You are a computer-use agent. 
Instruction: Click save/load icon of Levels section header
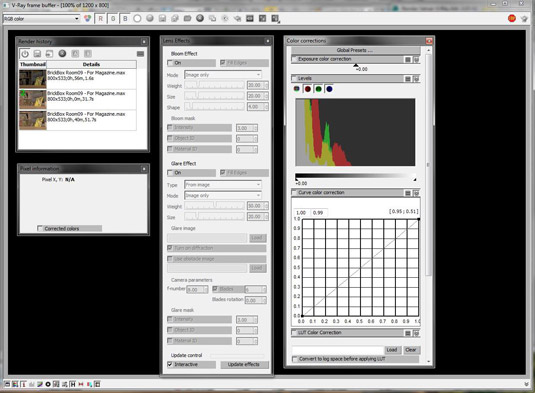tap(416, 79)
